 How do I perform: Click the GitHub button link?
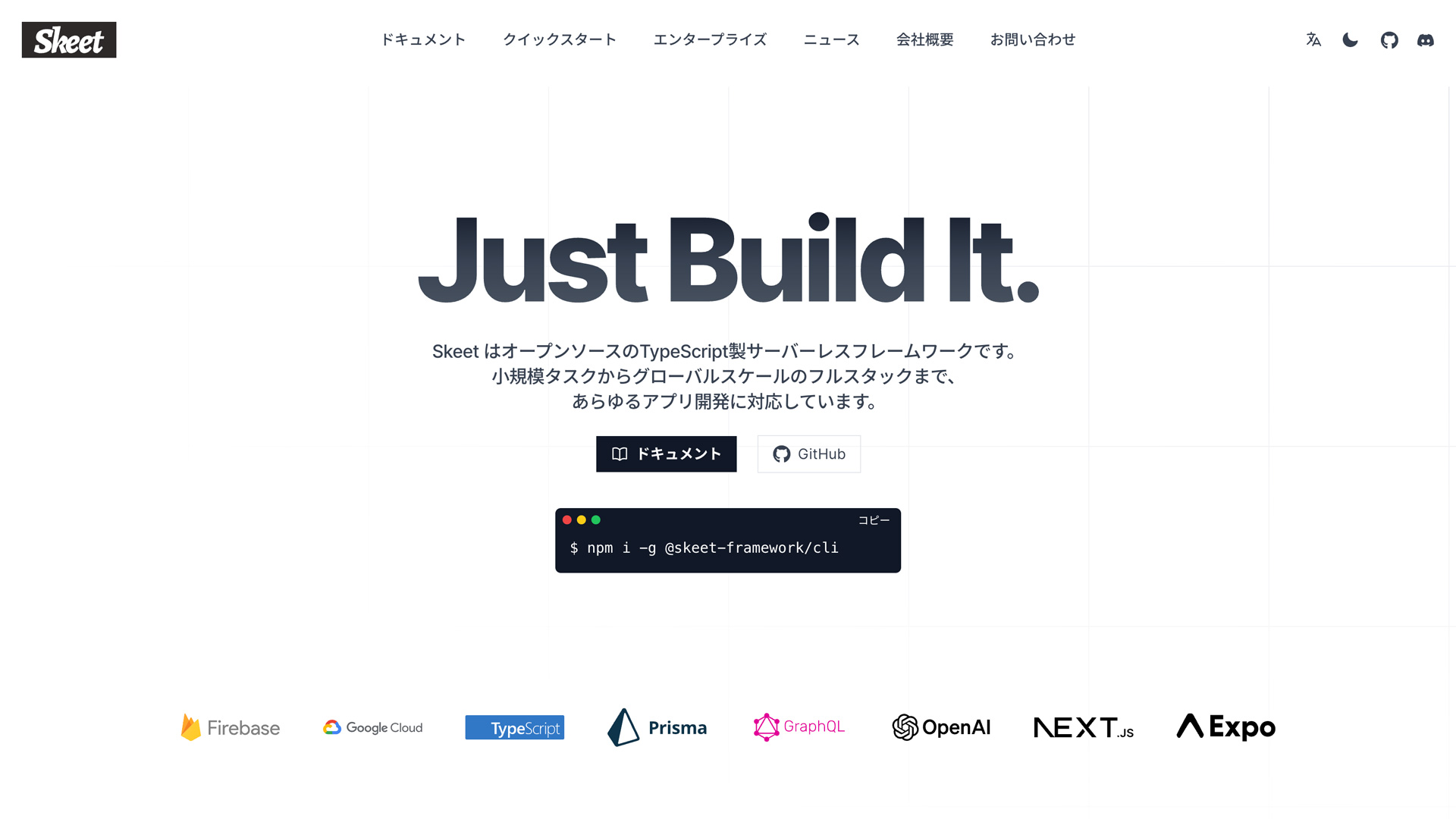point(808,454)
